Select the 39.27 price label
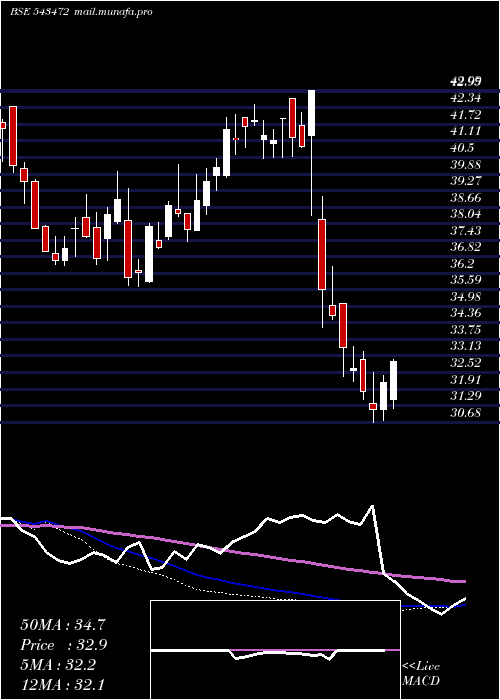Viewport: 500px width, 700px height. 466,181
